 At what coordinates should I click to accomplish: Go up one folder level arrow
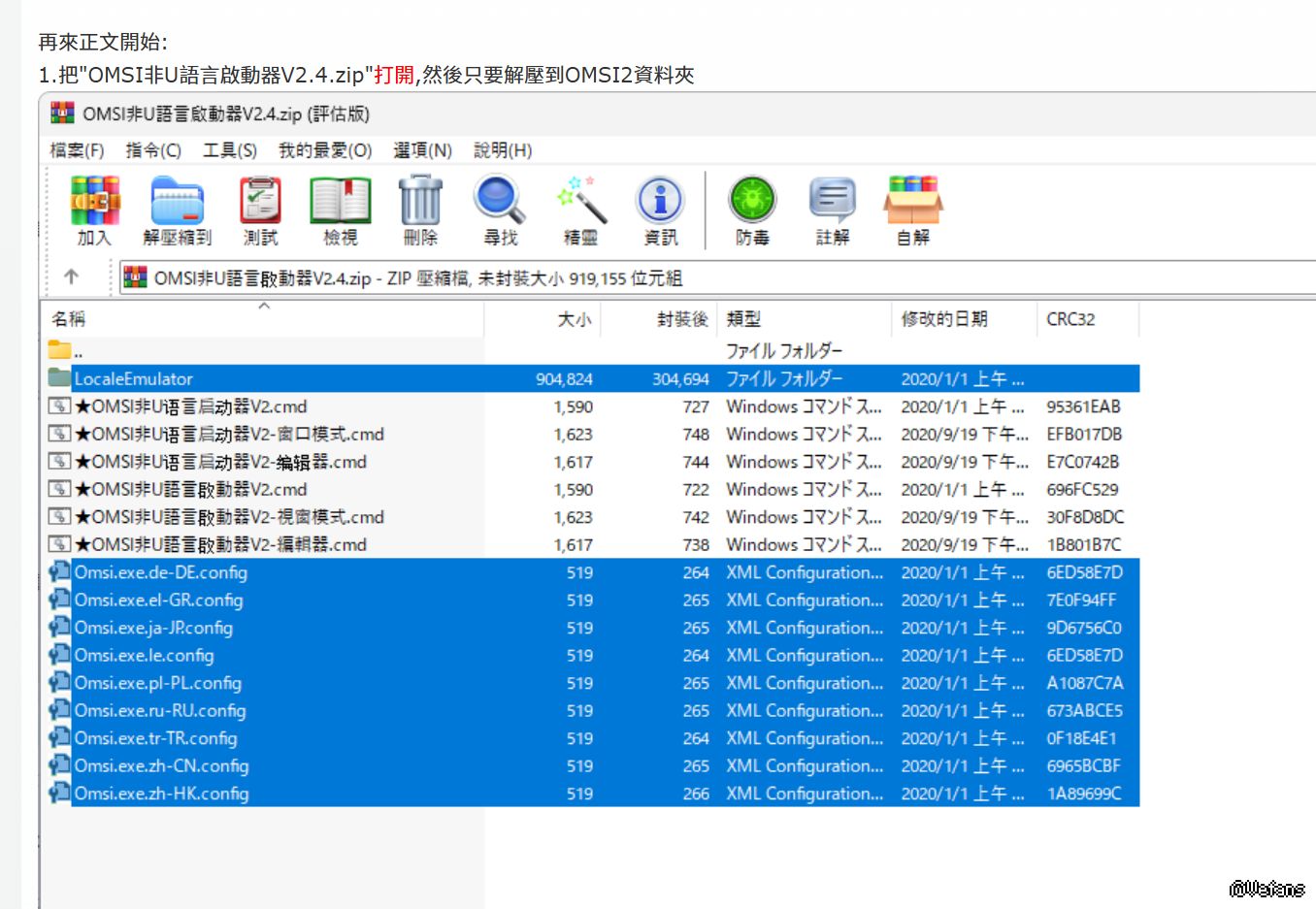(x=71, y=277)
